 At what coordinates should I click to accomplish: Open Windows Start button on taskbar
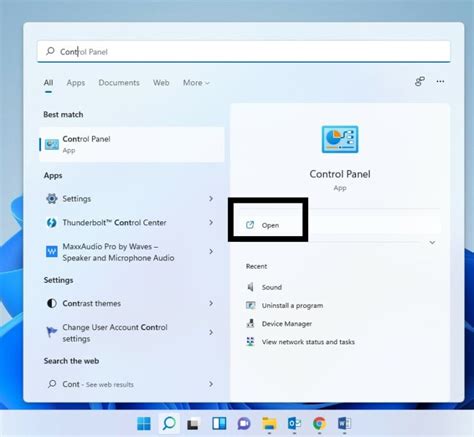click(x=144, y=424)
